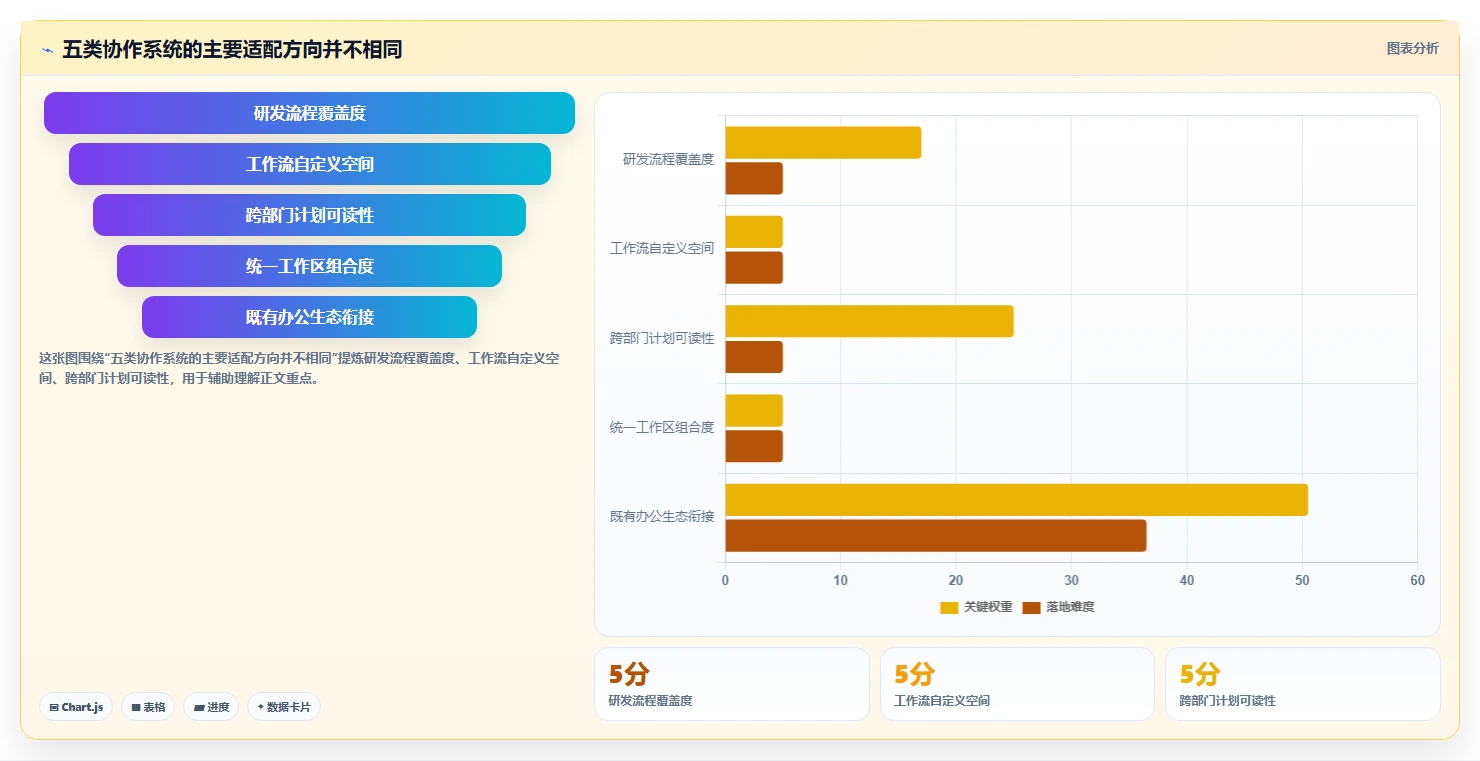Click the 关键权重 legend label text
Image resolution: width=1480 pixels, height=761 pixels.
pos(988,607)
